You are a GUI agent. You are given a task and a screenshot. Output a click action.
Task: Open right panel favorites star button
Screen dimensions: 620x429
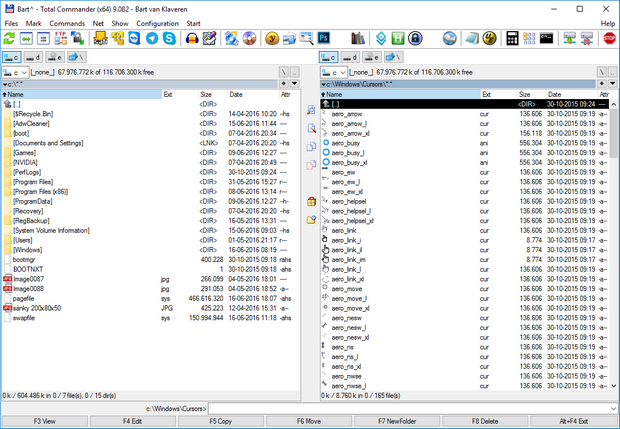(601, 84)
